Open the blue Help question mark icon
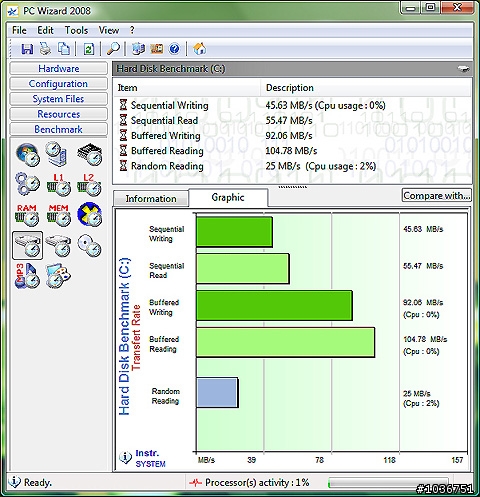Viewport: 480px width, 497px height. click(174, 49)
